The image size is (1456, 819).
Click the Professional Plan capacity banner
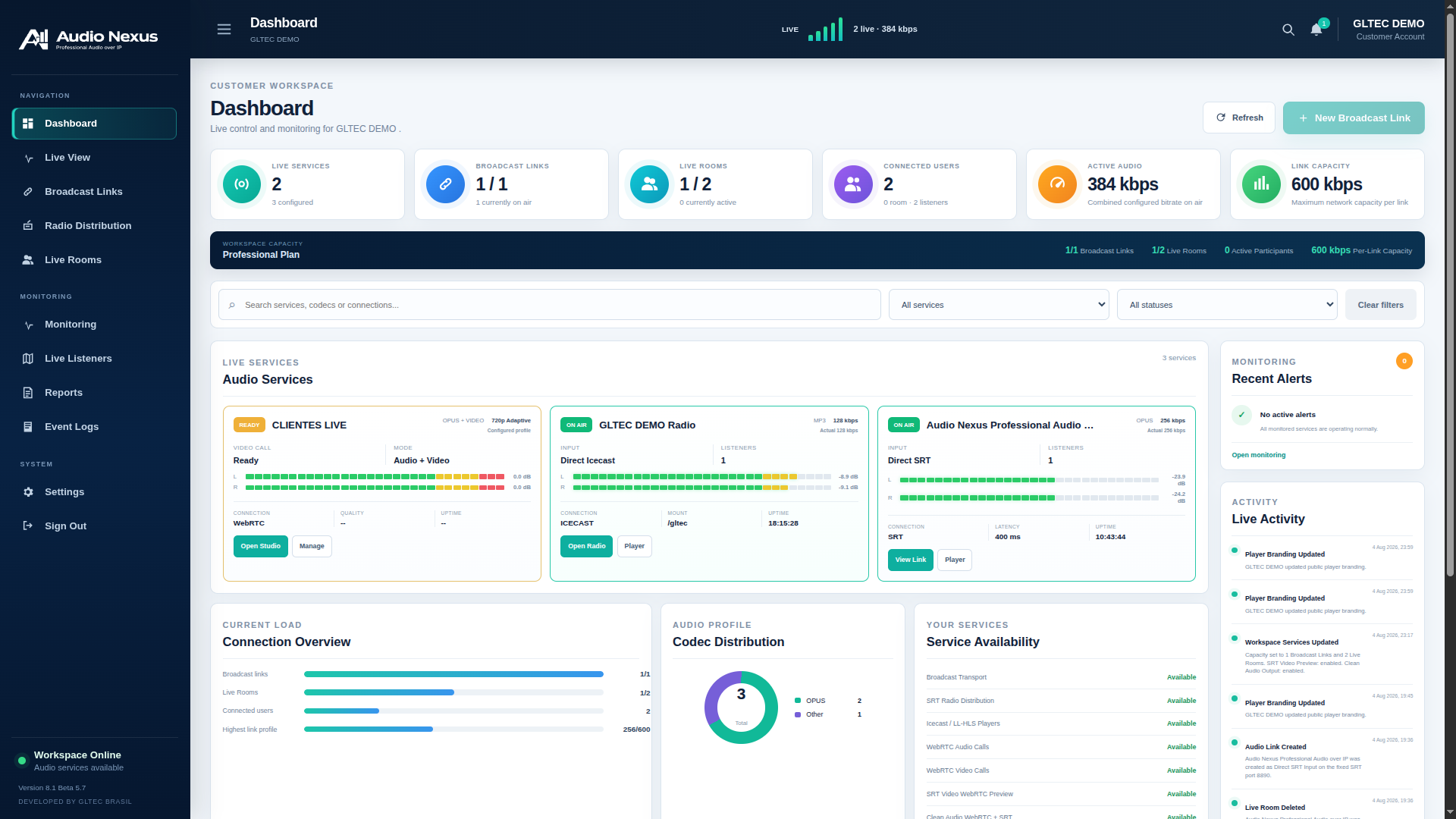click(817, 250)
